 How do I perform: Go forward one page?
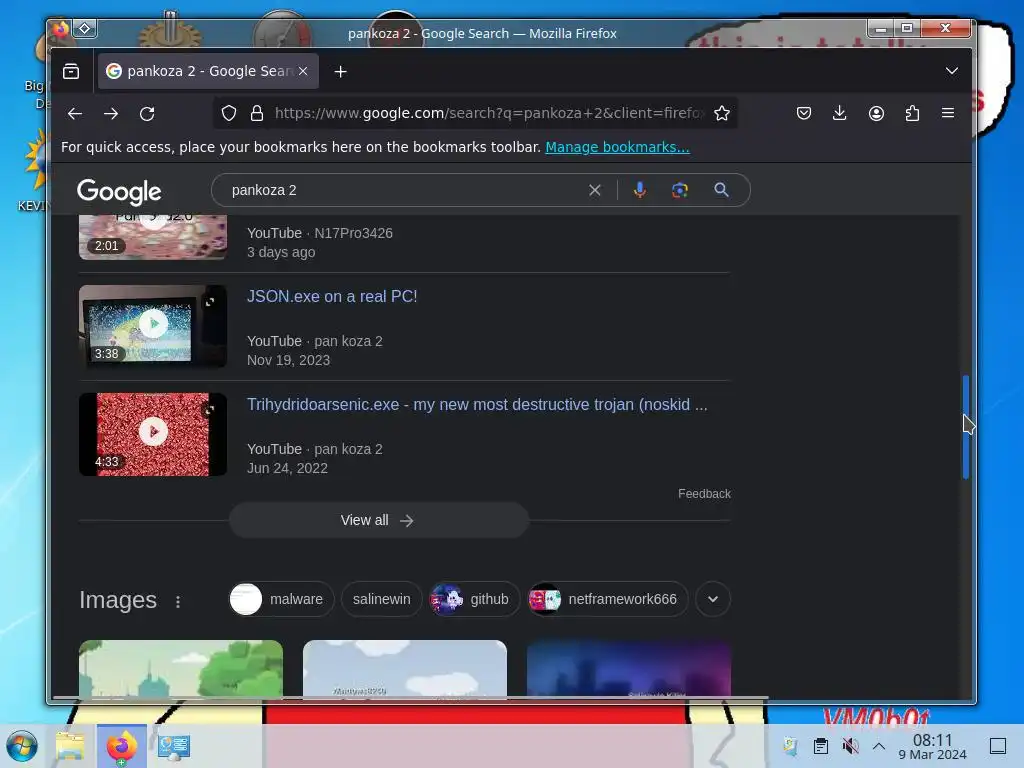(111, 114)
